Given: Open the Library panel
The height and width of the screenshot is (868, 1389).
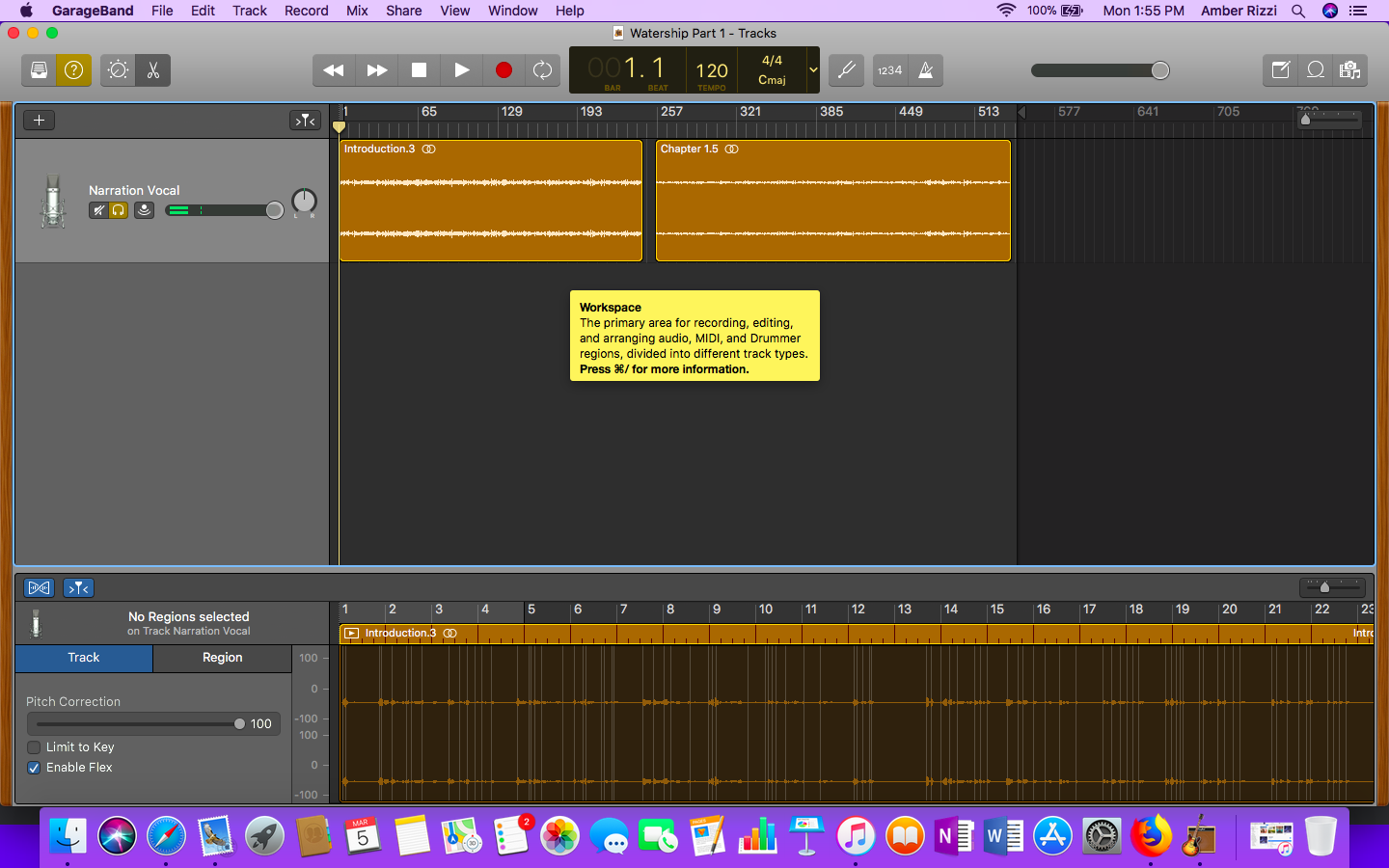Looking at the screenshot, I should tap(39, 70).
